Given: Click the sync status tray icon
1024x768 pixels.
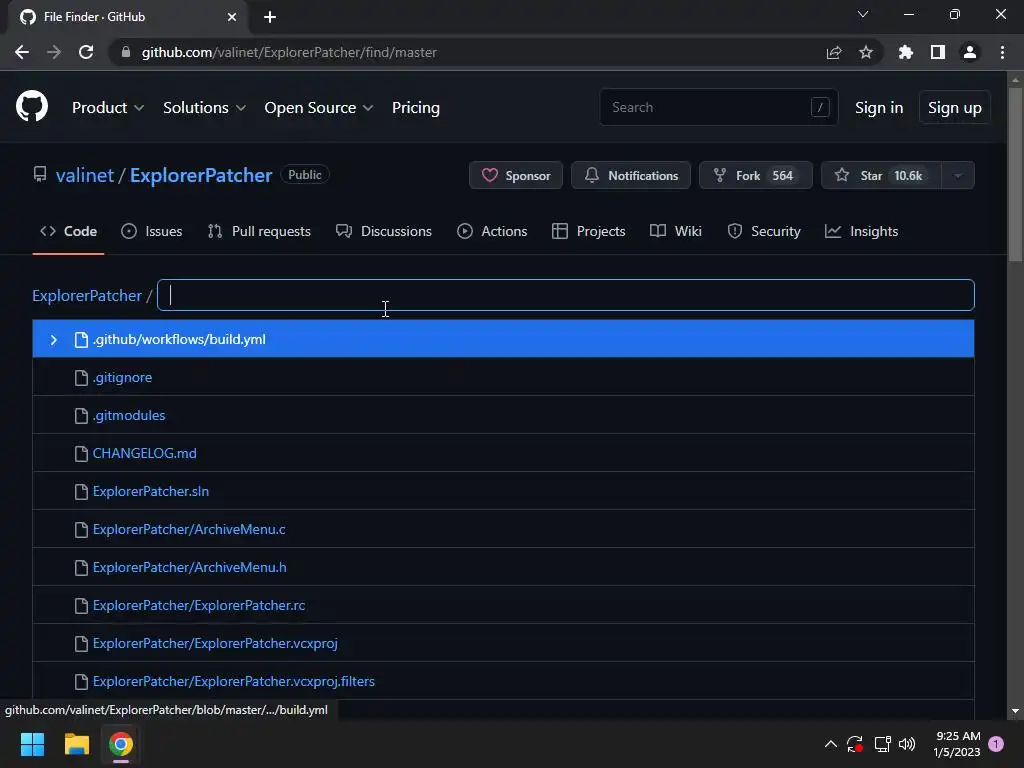Looking at the screenshot, I should tap(855, 744).
